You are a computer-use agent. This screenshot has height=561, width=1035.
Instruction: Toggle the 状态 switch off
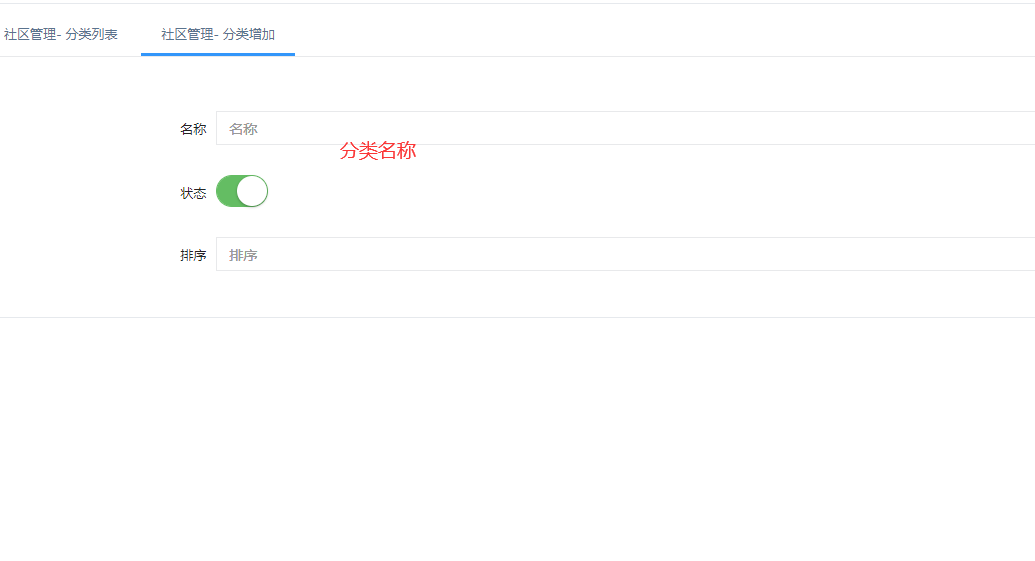click(x=242, y=191)
